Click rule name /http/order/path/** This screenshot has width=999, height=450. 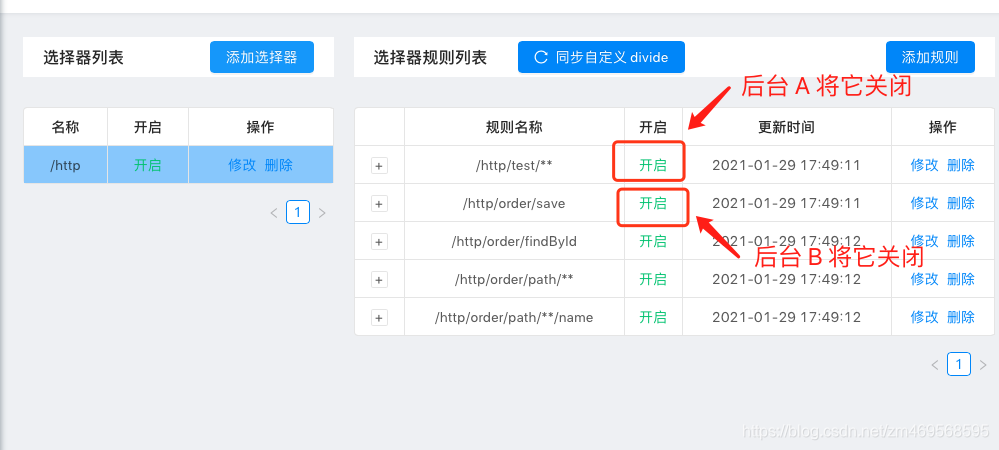(x=514, y=279)
